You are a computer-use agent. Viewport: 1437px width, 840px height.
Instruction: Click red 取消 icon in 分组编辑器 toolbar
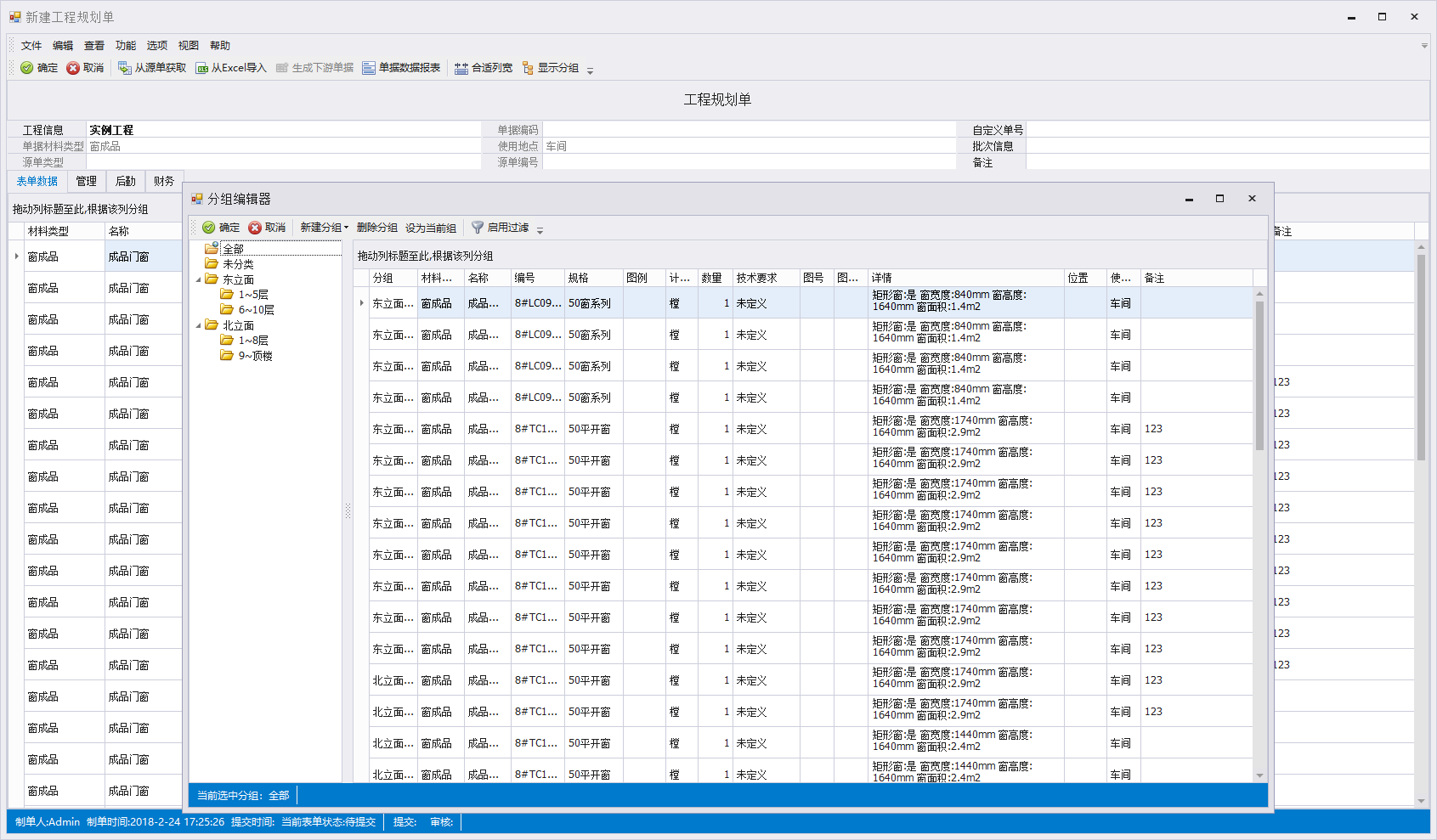[255, 228]
